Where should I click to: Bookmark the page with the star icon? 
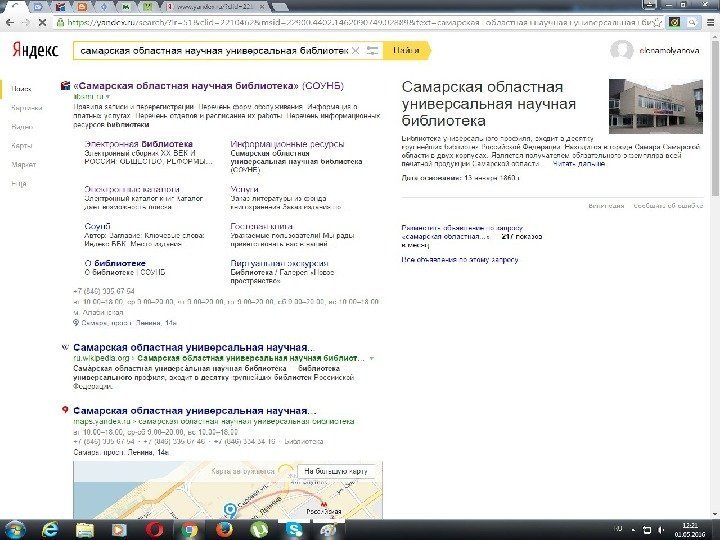[x=658, y=22]
